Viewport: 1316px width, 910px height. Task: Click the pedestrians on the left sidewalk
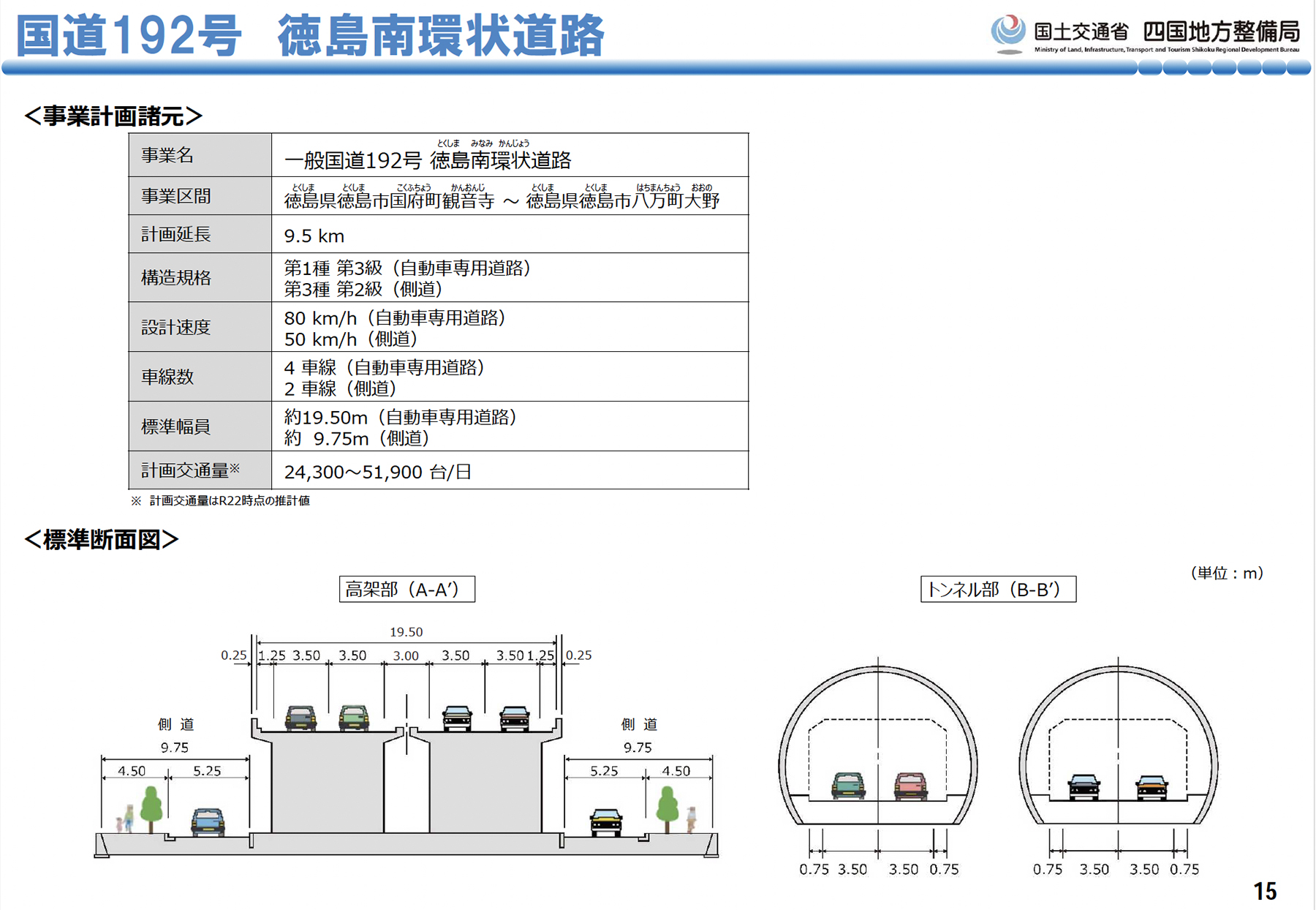(125, 819)
